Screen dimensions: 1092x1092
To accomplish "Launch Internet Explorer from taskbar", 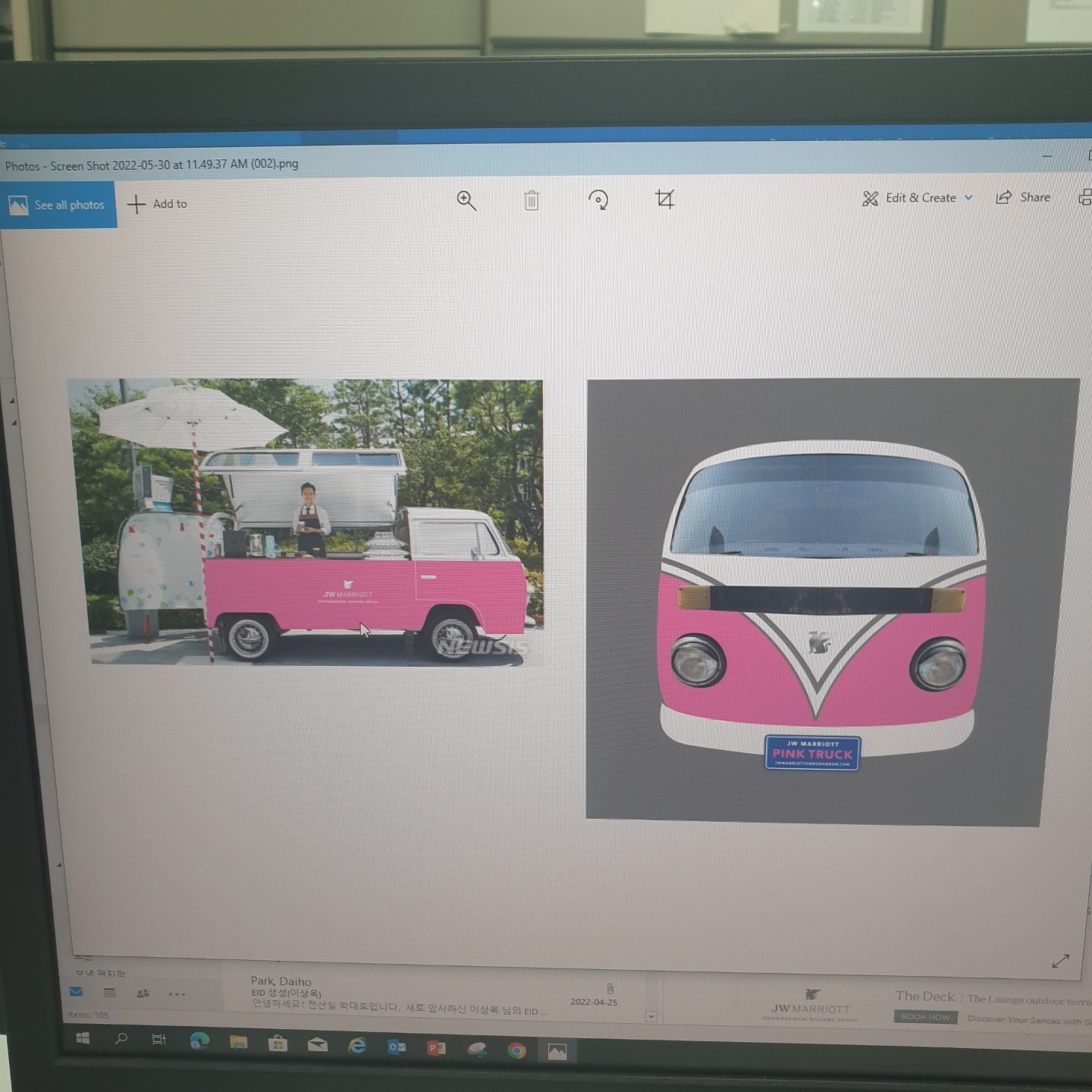I will click(356, 1046).
